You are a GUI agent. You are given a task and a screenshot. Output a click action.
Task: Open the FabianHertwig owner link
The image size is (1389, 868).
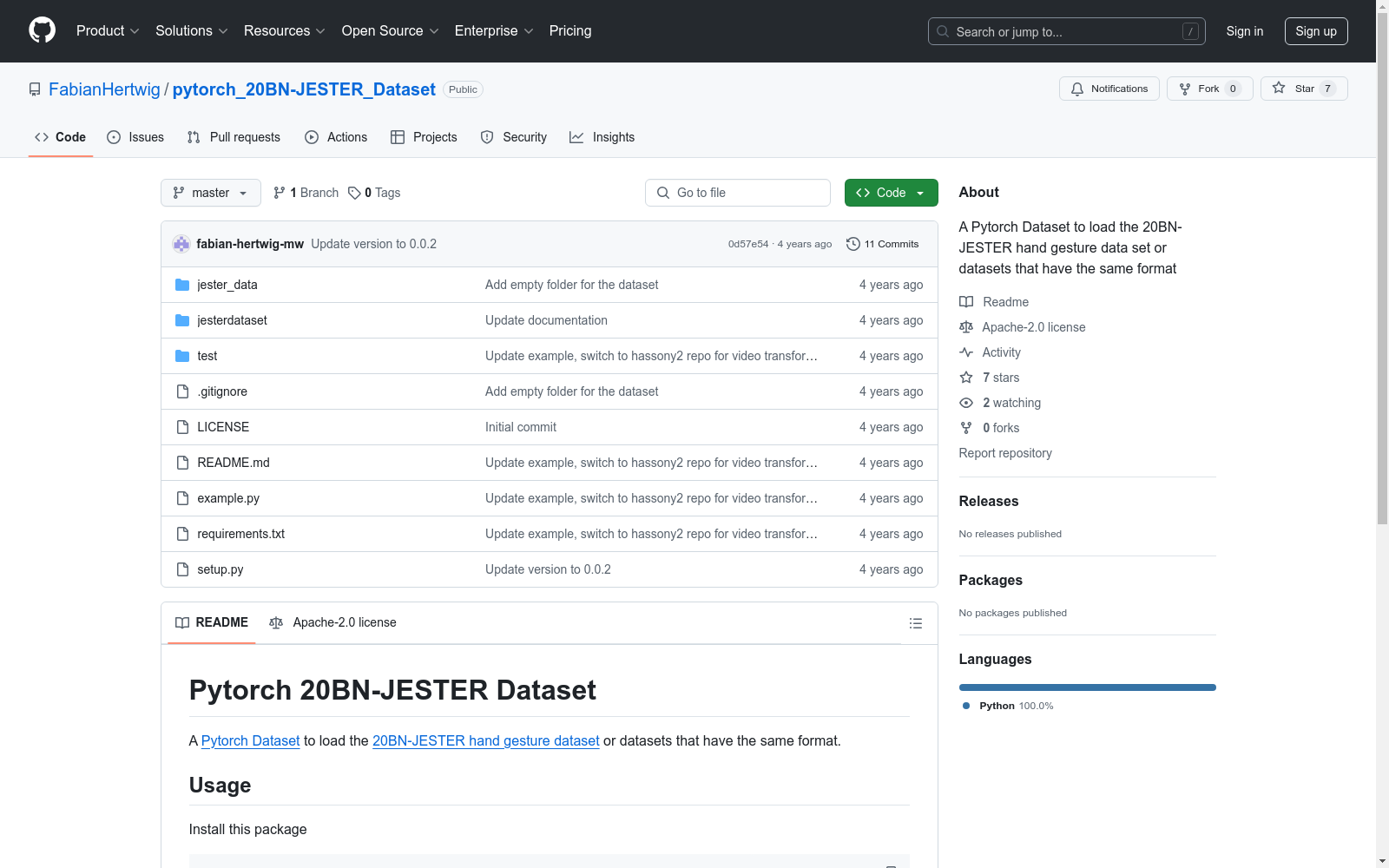coord(104,89)
